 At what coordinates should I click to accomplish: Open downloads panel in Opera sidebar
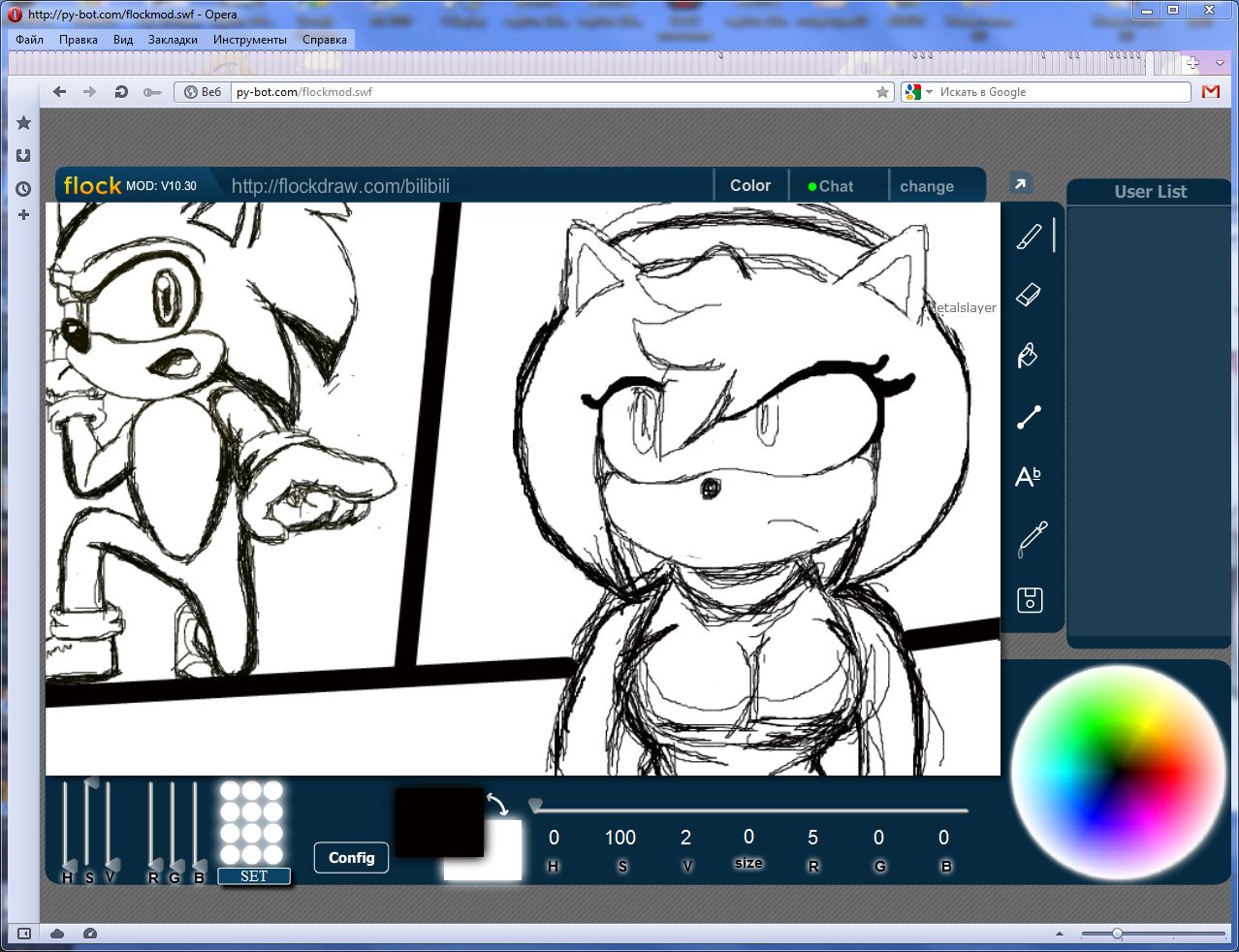click(x=24, y=155)
